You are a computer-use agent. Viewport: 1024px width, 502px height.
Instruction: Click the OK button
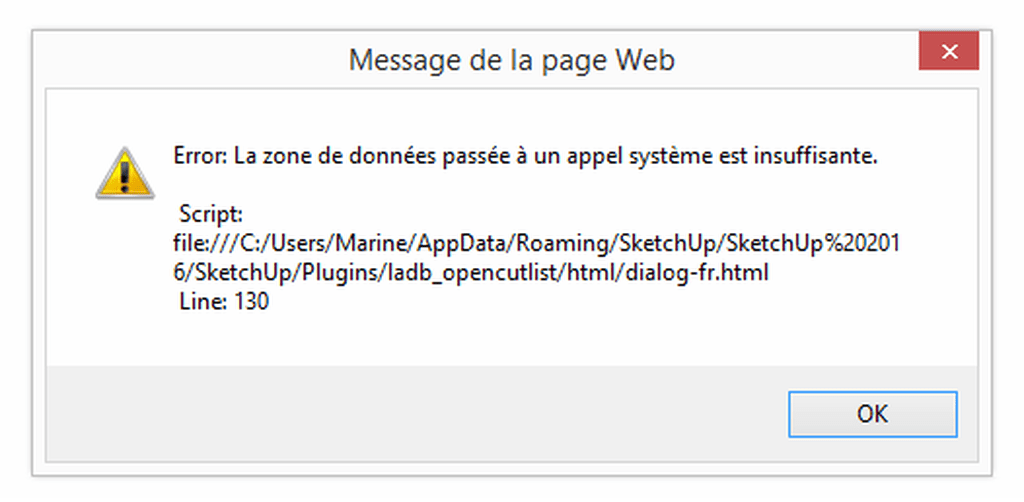(x=872, y=414)
